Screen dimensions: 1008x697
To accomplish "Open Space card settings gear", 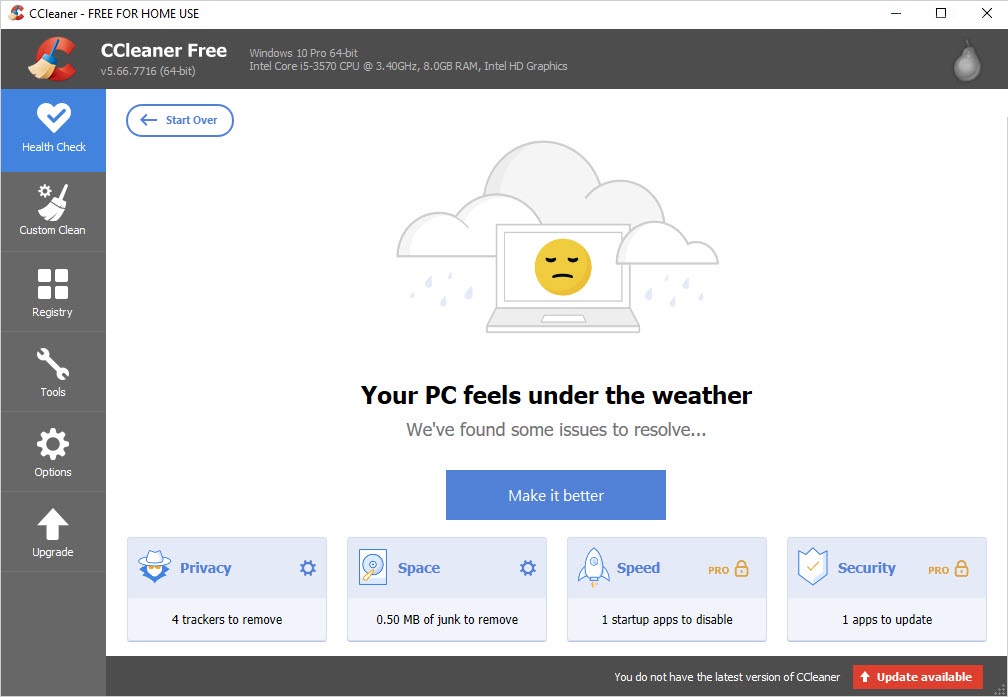I will click(528, 568).
